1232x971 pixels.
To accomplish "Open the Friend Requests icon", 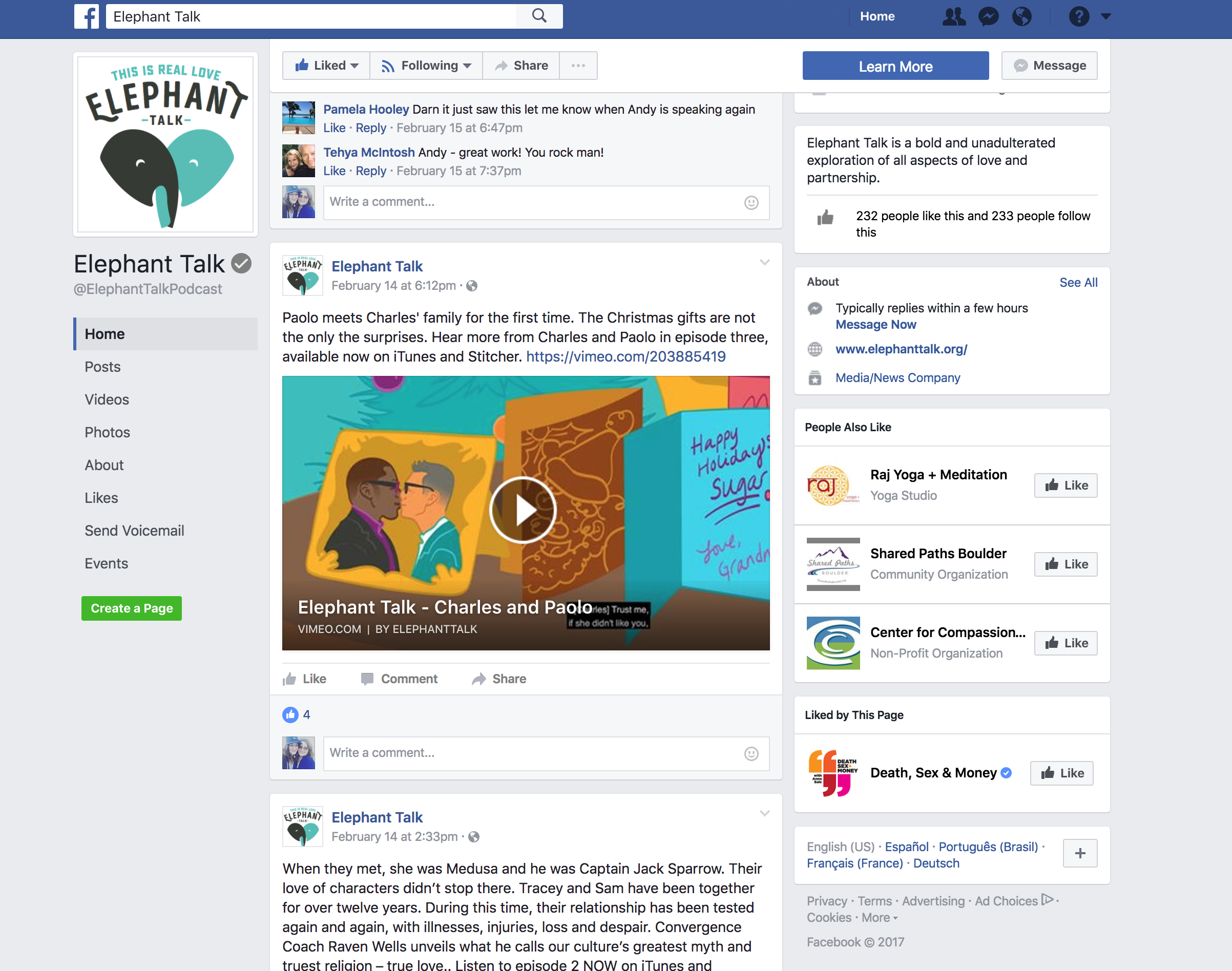I will coord(953,16).
